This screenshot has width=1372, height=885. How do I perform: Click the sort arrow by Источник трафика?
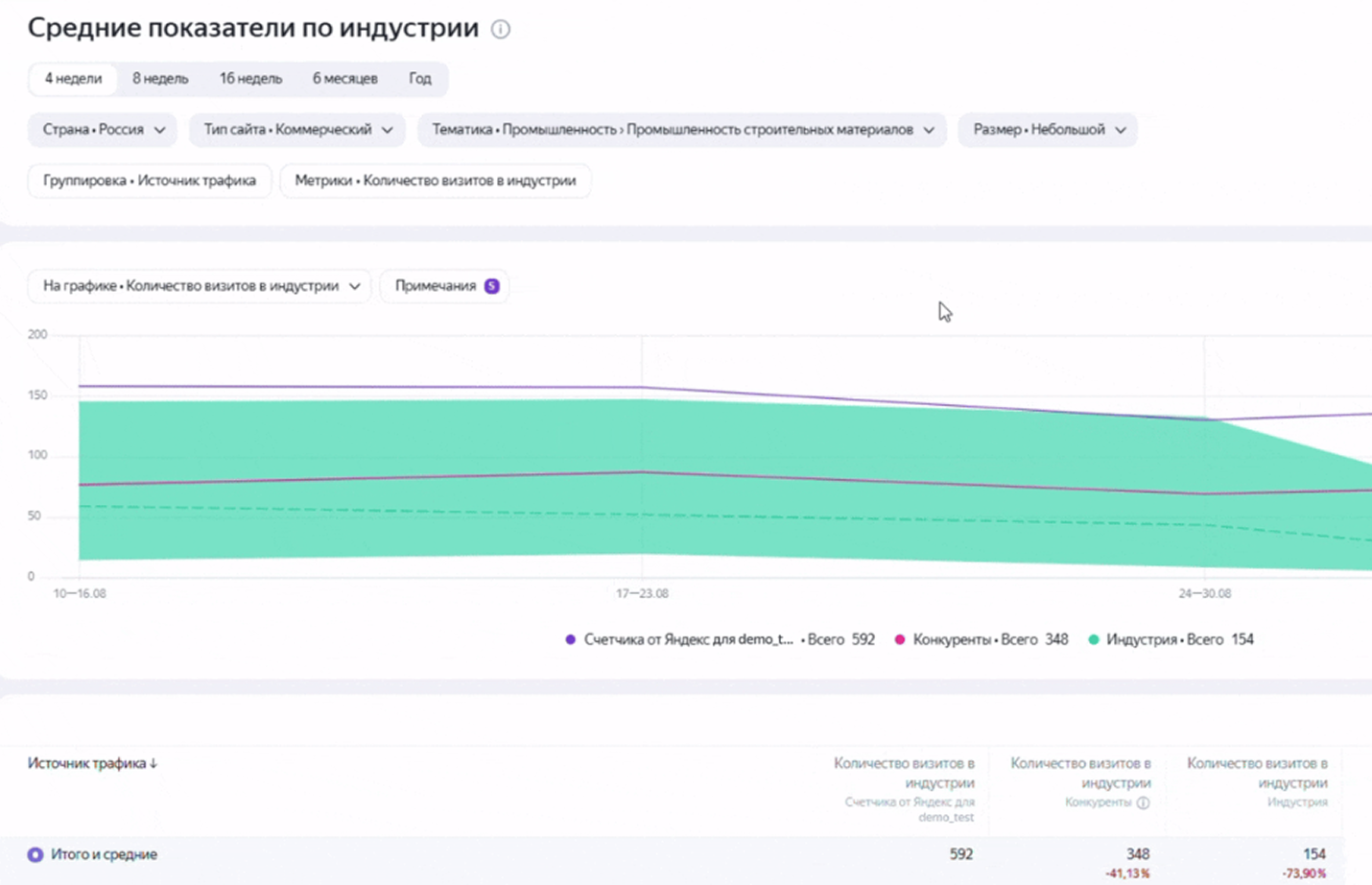point(154,763)
